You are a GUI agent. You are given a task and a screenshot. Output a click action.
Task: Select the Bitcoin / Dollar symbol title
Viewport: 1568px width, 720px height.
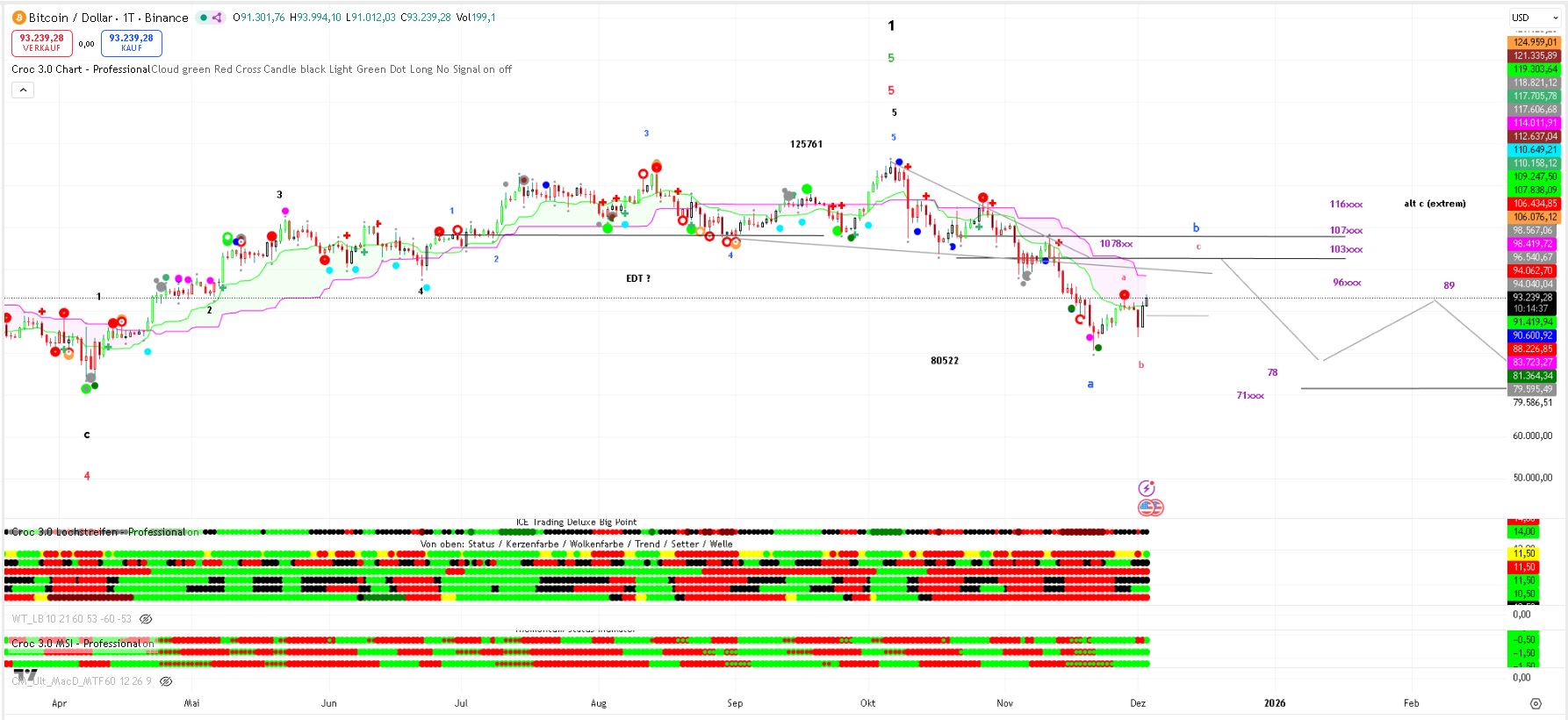click(108, 18)
